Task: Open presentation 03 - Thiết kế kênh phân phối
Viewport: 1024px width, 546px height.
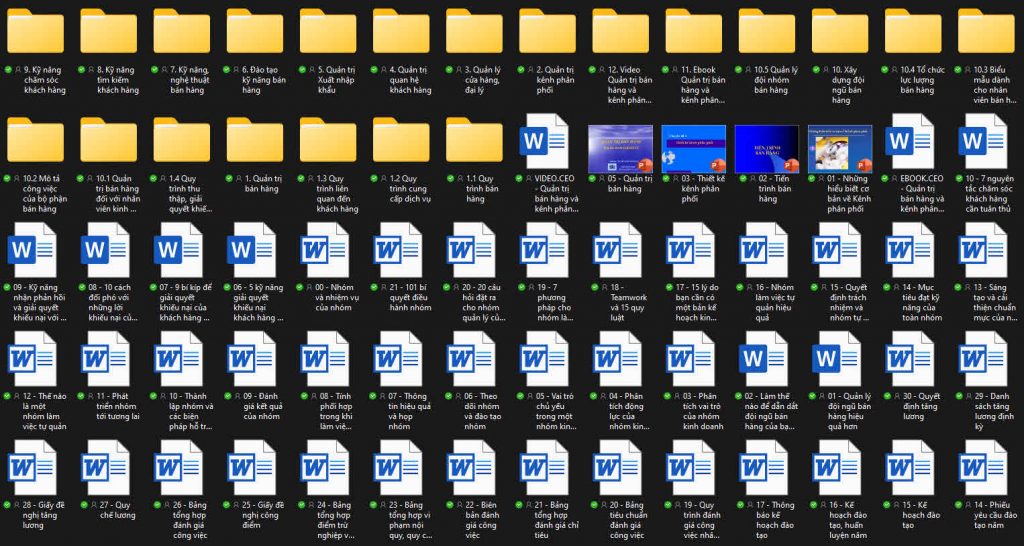Action: coord(693,148)
